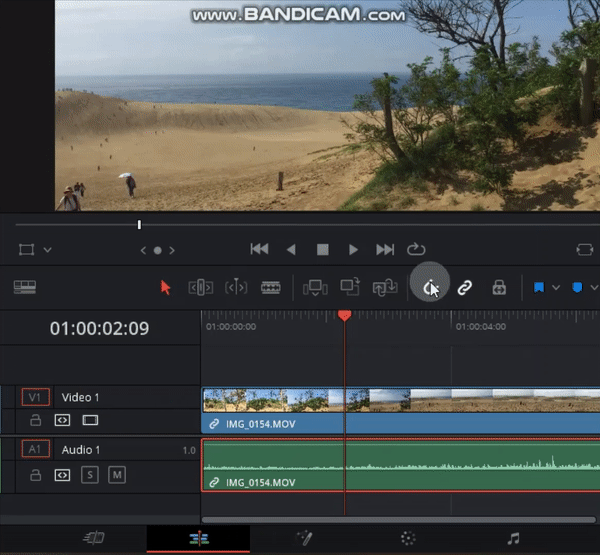
Task: Open the marker color dropdown arrow
Action: [x=594, y=287]
